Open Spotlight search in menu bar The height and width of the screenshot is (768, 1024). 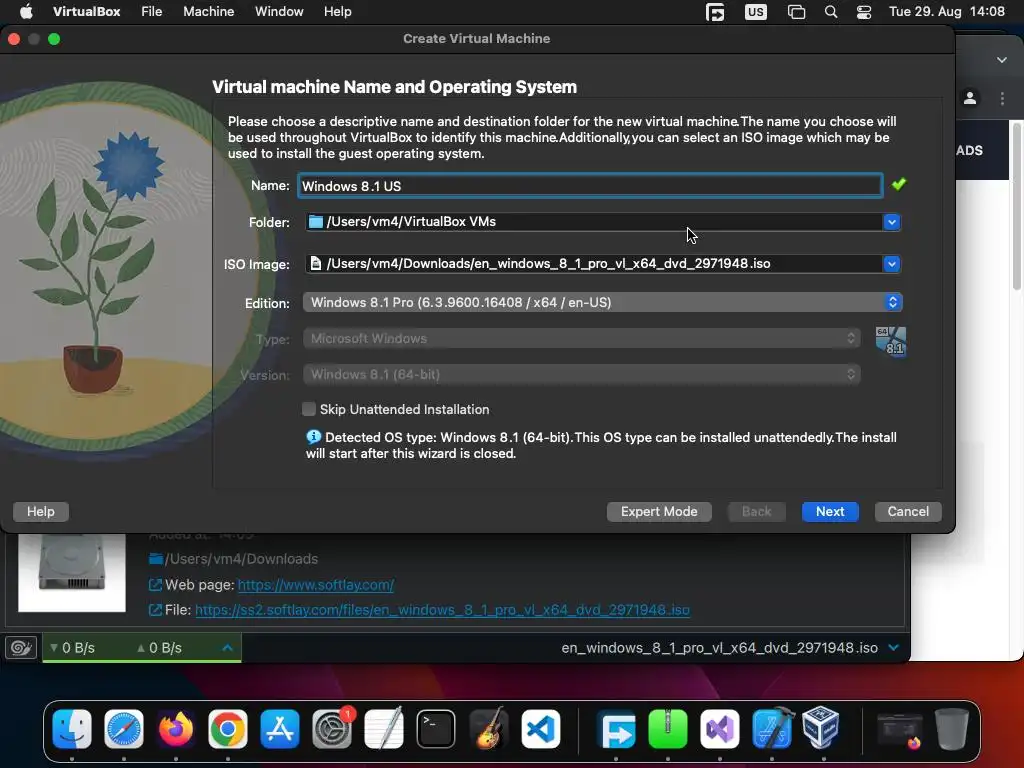831,12
